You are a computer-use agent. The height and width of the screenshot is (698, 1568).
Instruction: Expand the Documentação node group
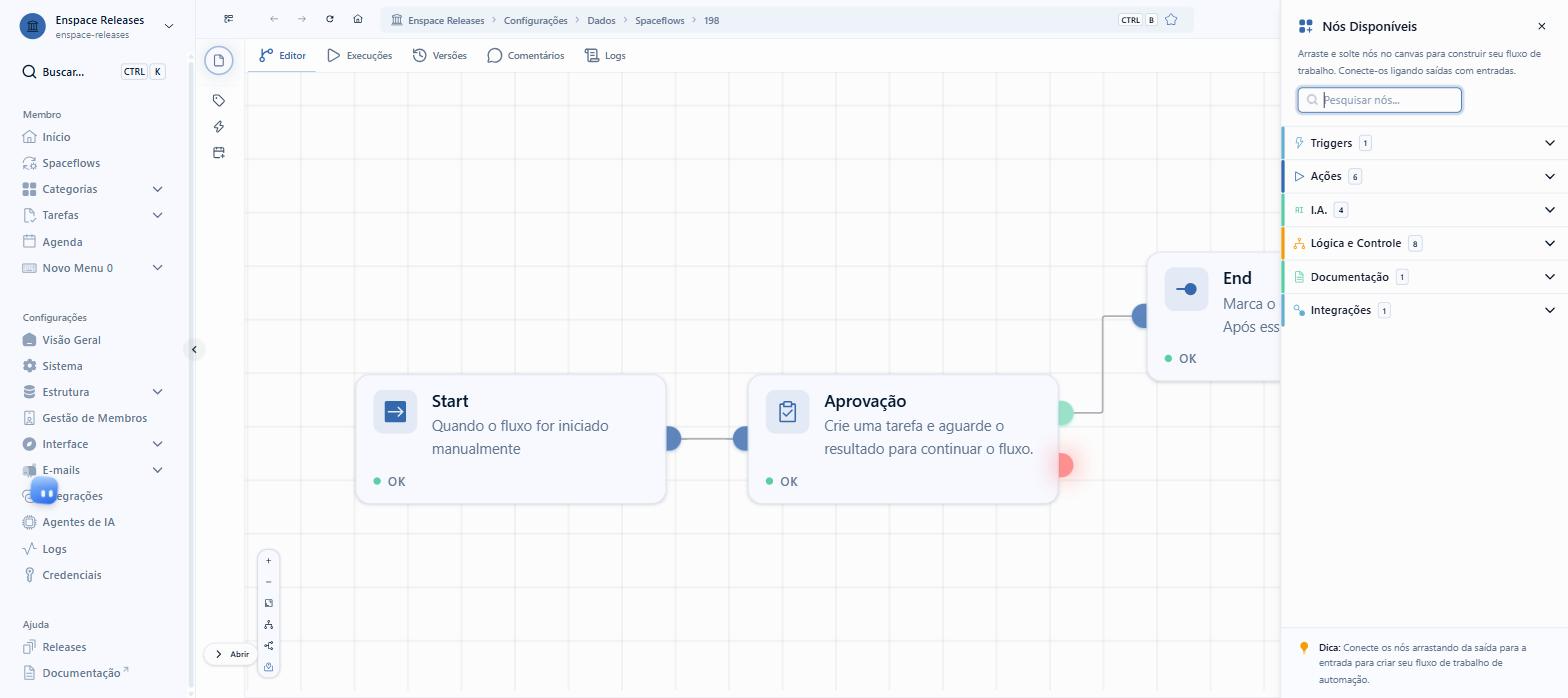[x=1424, y=277]
